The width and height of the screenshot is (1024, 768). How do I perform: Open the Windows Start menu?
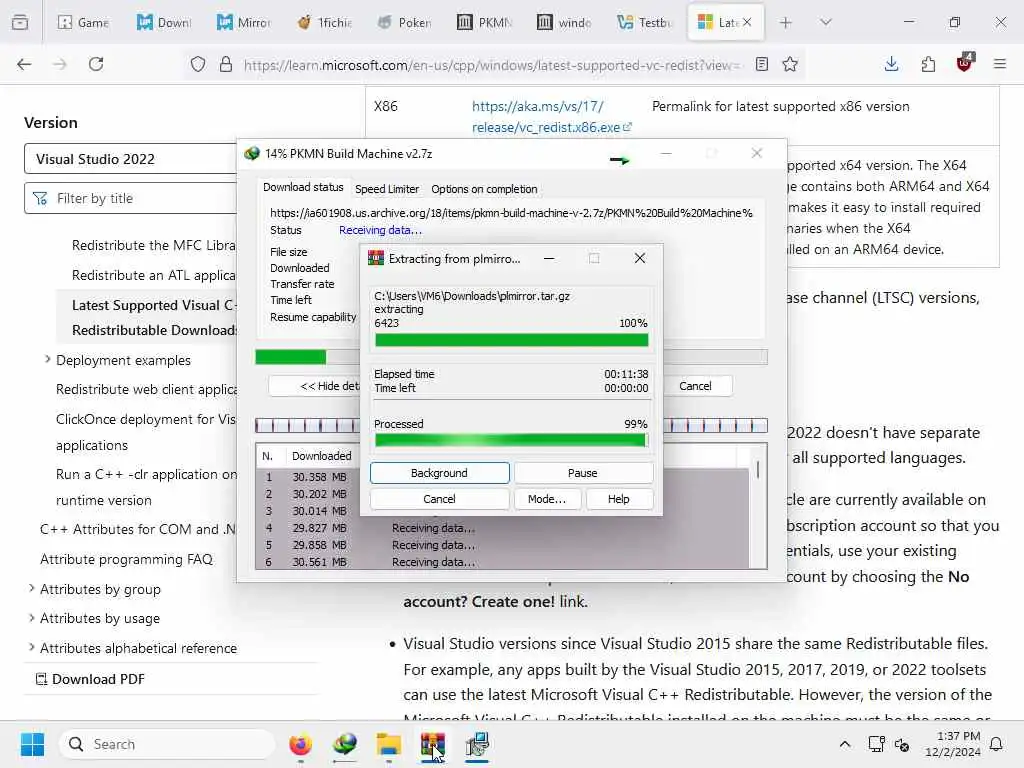coord(32,744)
